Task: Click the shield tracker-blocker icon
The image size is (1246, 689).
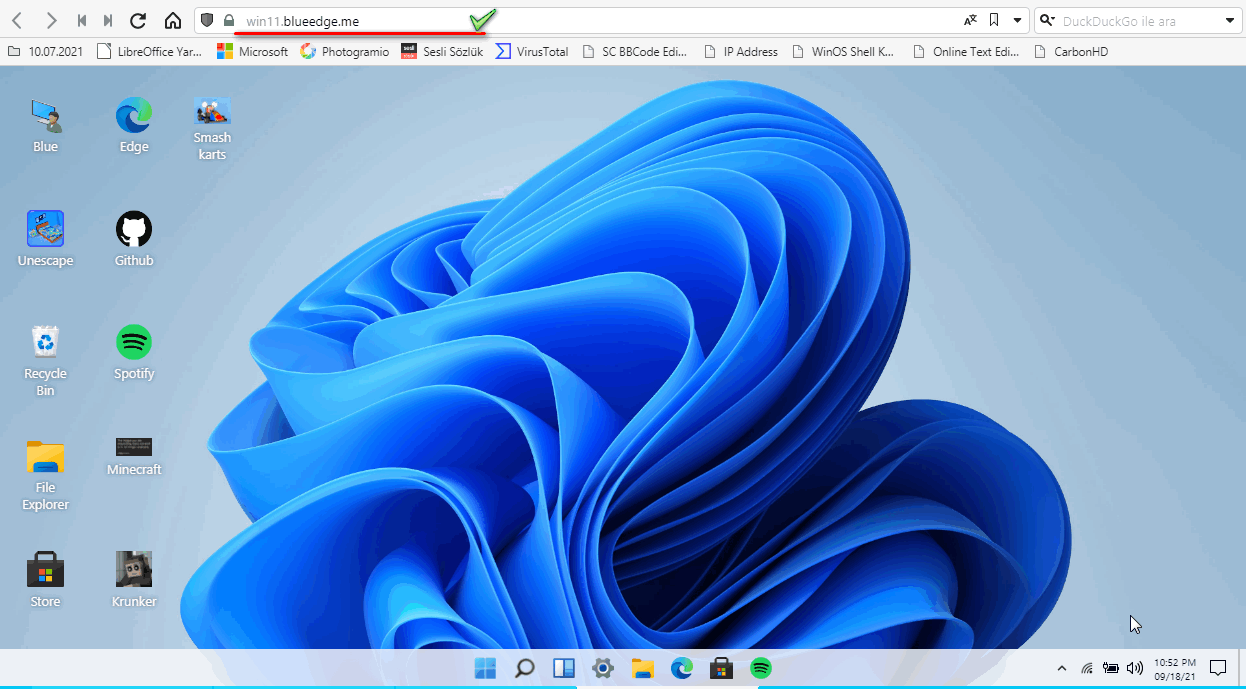Action: pos(208,20)
